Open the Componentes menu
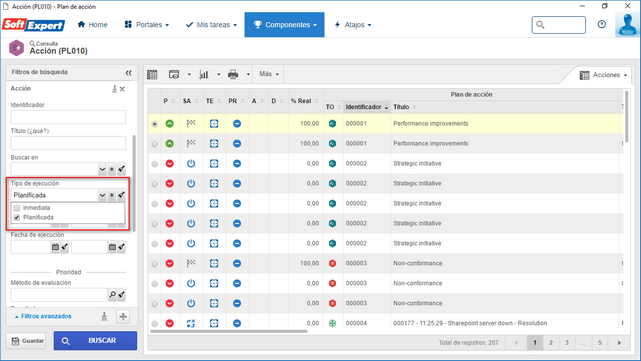641x361 pixels. [285, 25]
